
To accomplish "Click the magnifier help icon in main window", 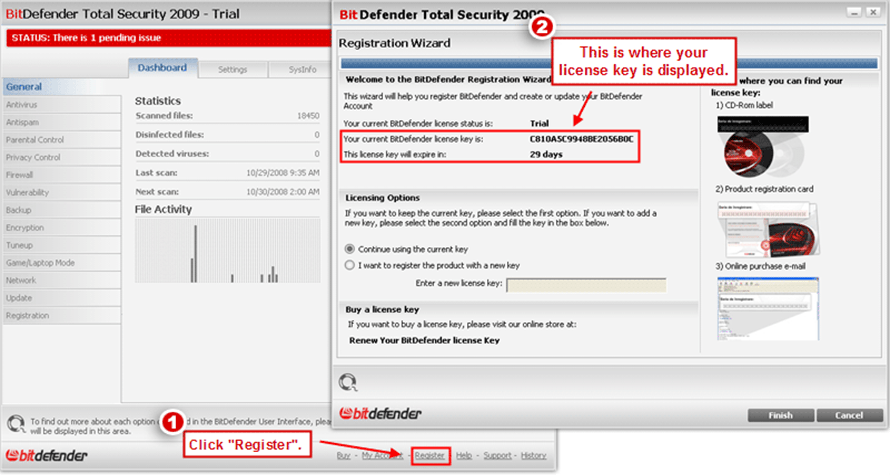I will [x=16, y=424].
